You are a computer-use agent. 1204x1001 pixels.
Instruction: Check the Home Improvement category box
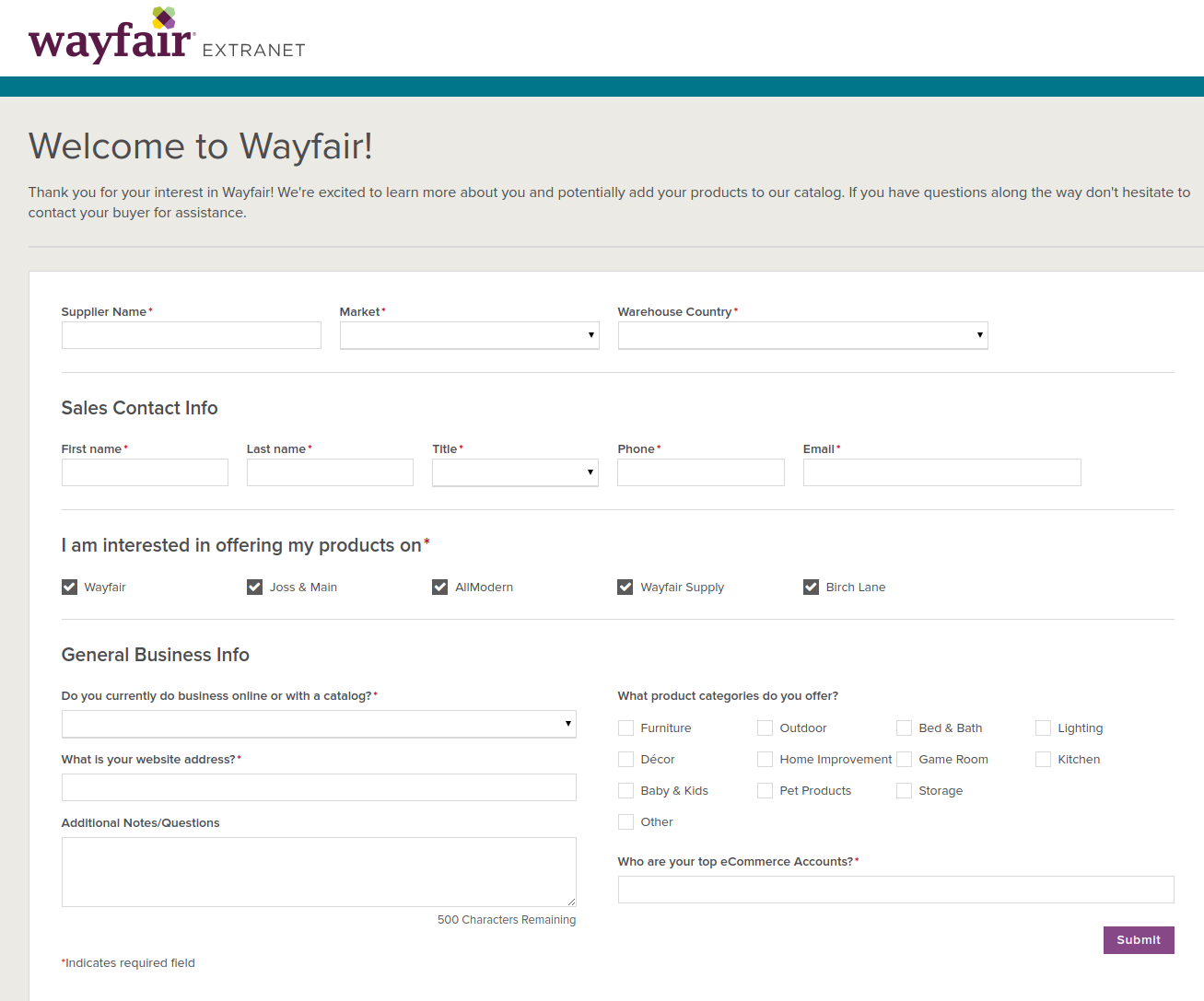tap(766, 760)
